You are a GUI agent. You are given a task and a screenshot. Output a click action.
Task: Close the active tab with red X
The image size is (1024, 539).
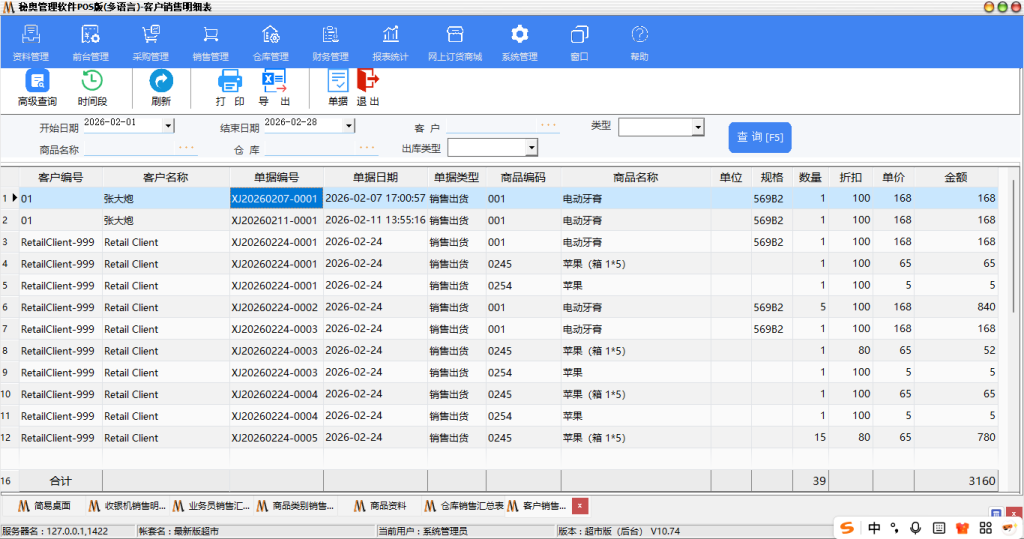click(580, 506)
